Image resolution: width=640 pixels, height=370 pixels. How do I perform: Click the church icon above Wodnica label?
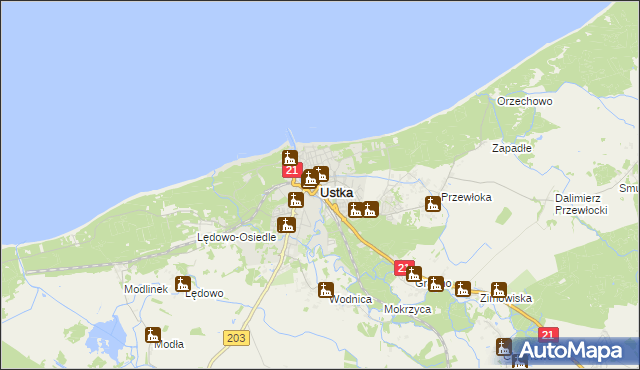coord(326,290)
